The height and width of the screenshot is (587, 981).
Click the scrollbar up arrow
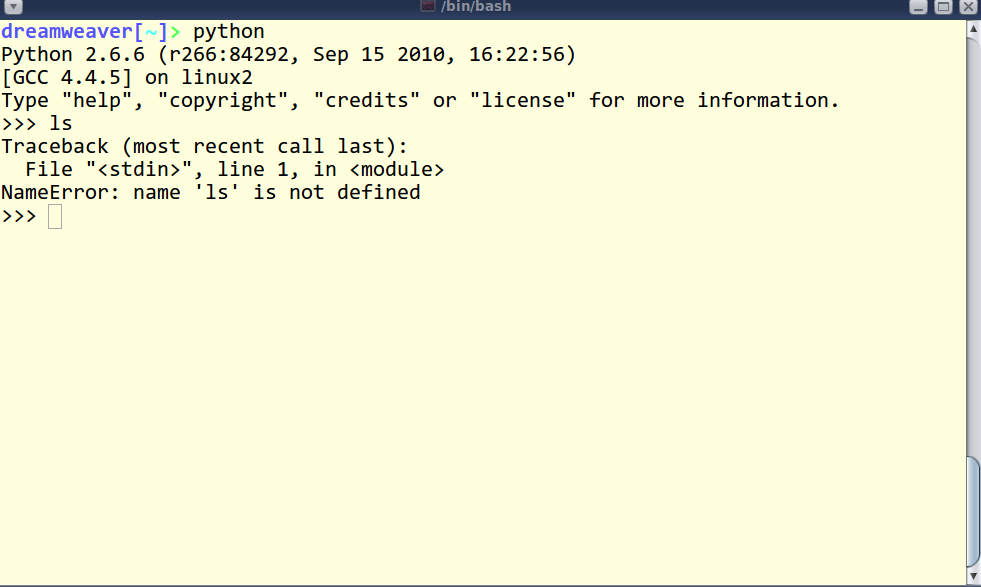click(973, 28)
